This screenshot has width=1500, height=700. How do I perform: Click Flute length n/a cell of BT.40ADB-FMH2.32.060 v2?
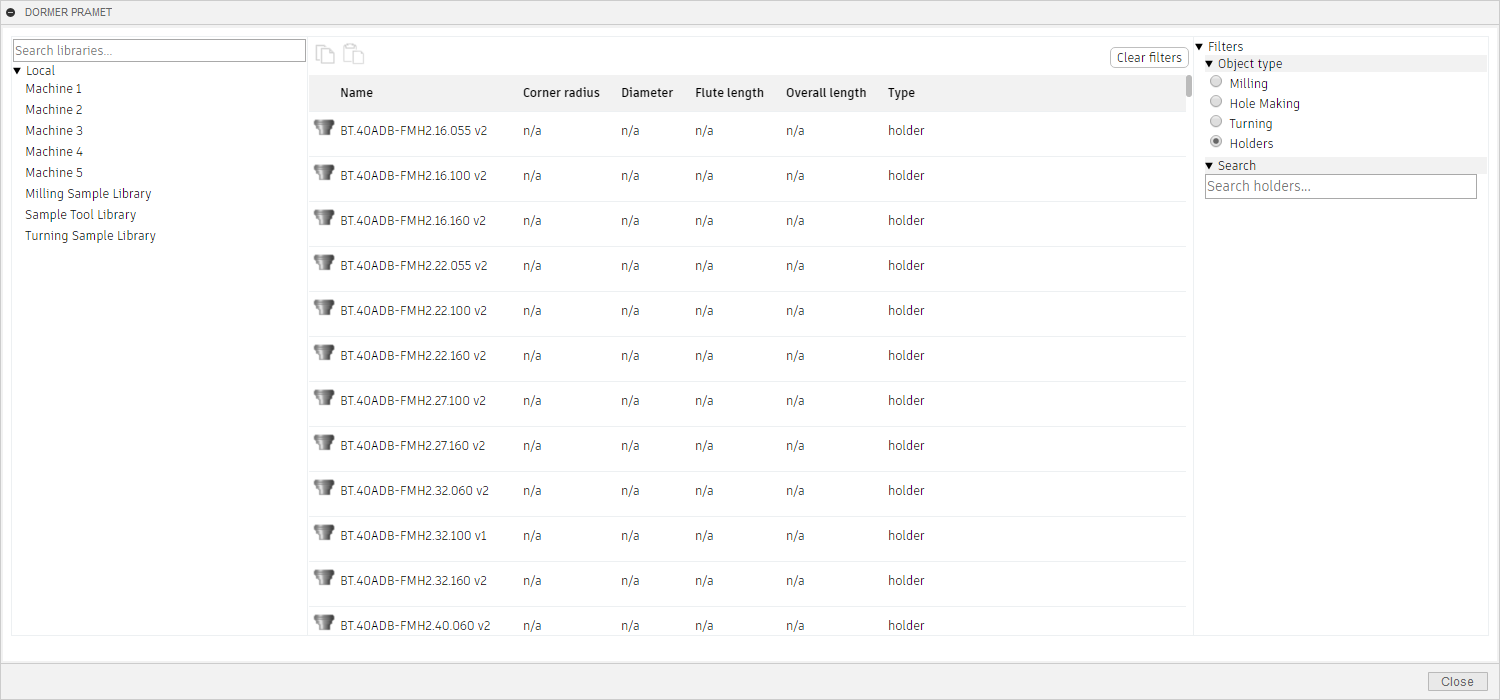[x=705, y=491]
